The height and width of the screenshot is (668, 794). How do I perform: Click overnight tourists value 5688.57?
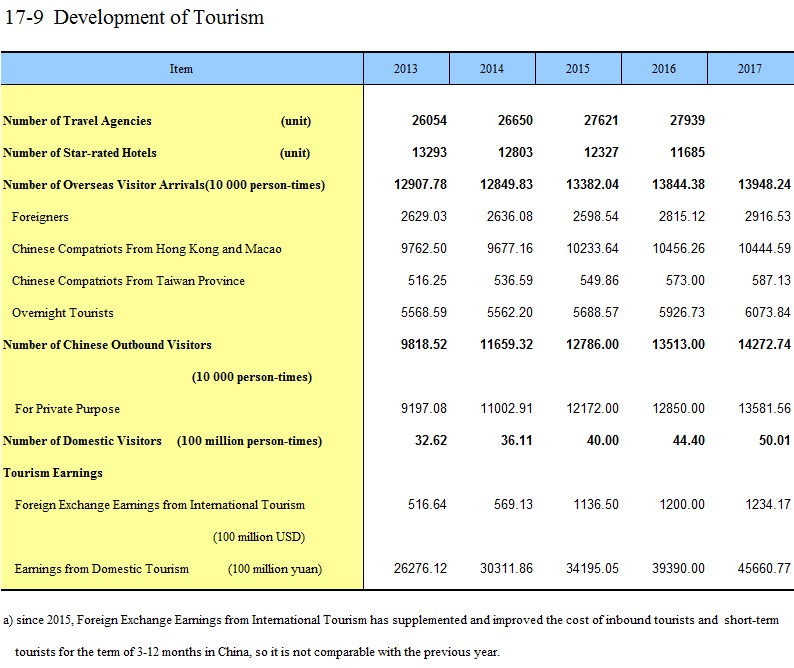coord(596,312)
